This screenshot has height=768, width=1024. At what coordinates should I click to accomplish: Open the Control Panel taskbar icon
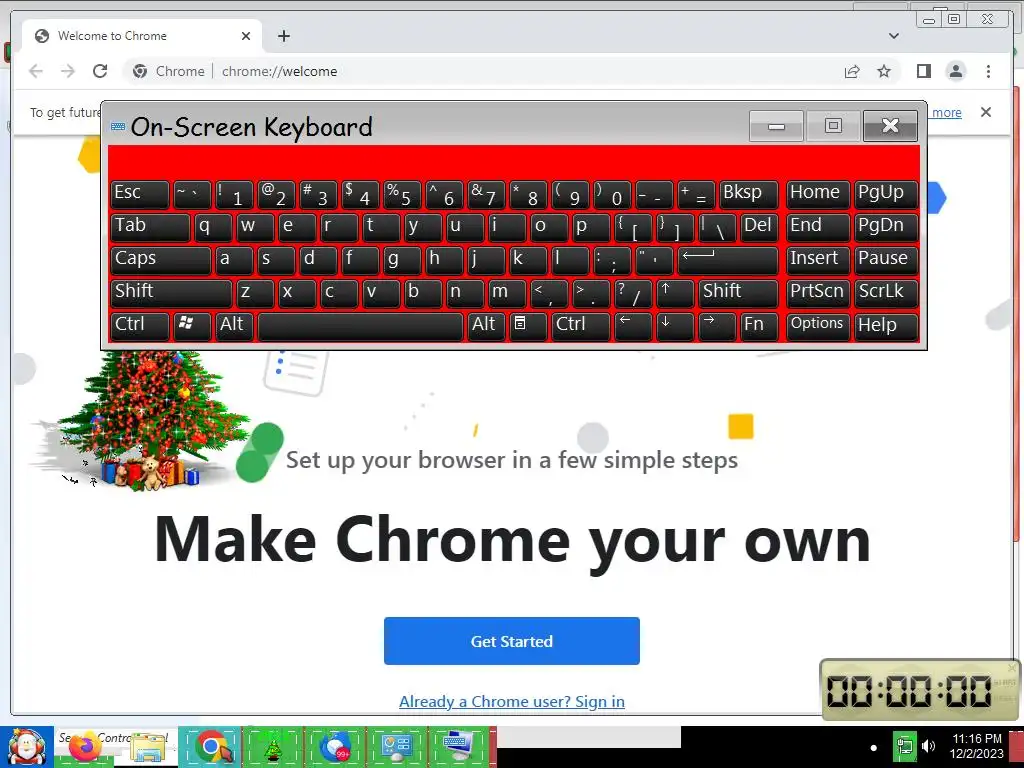[x=396, y=747]
